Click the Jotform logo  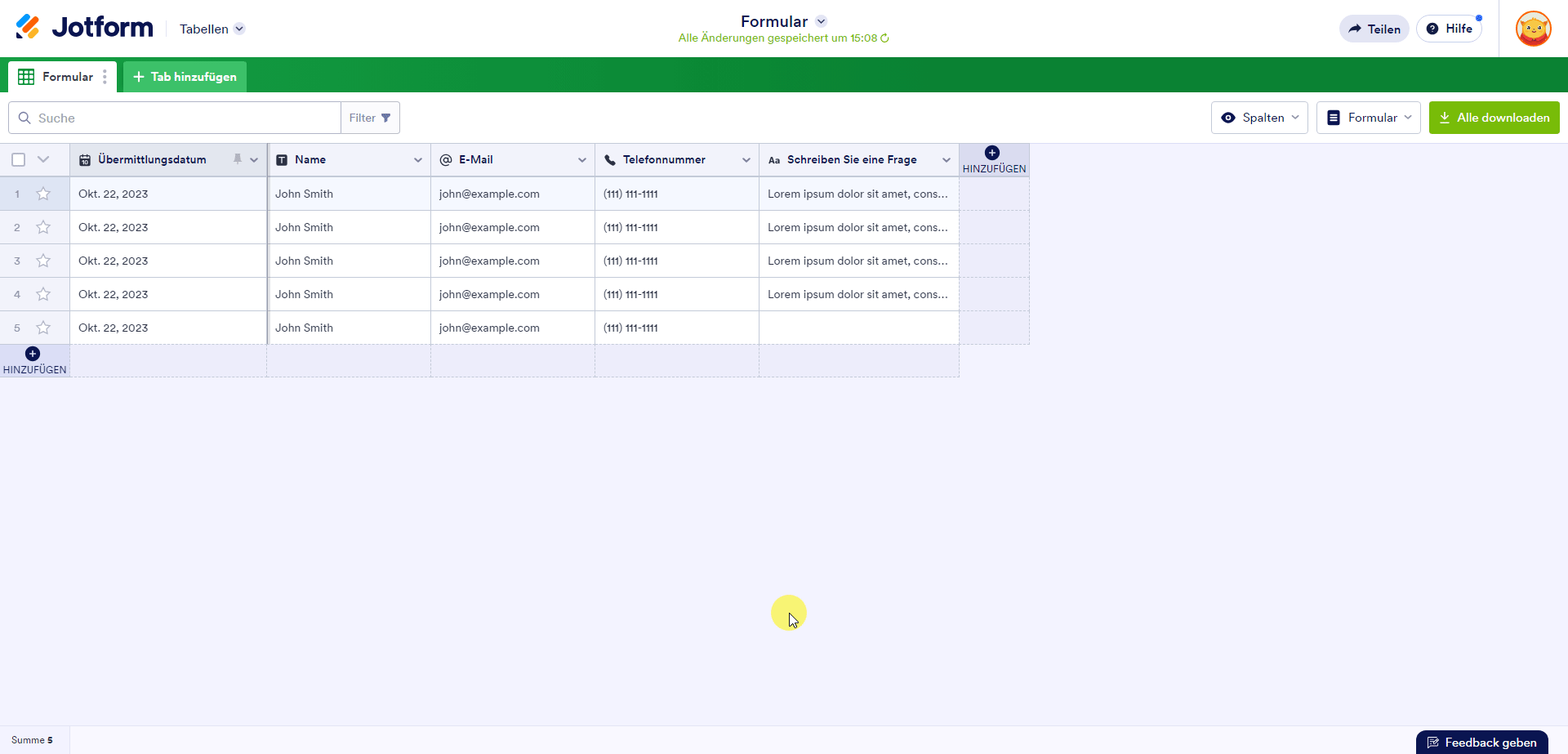coord(84,28)
